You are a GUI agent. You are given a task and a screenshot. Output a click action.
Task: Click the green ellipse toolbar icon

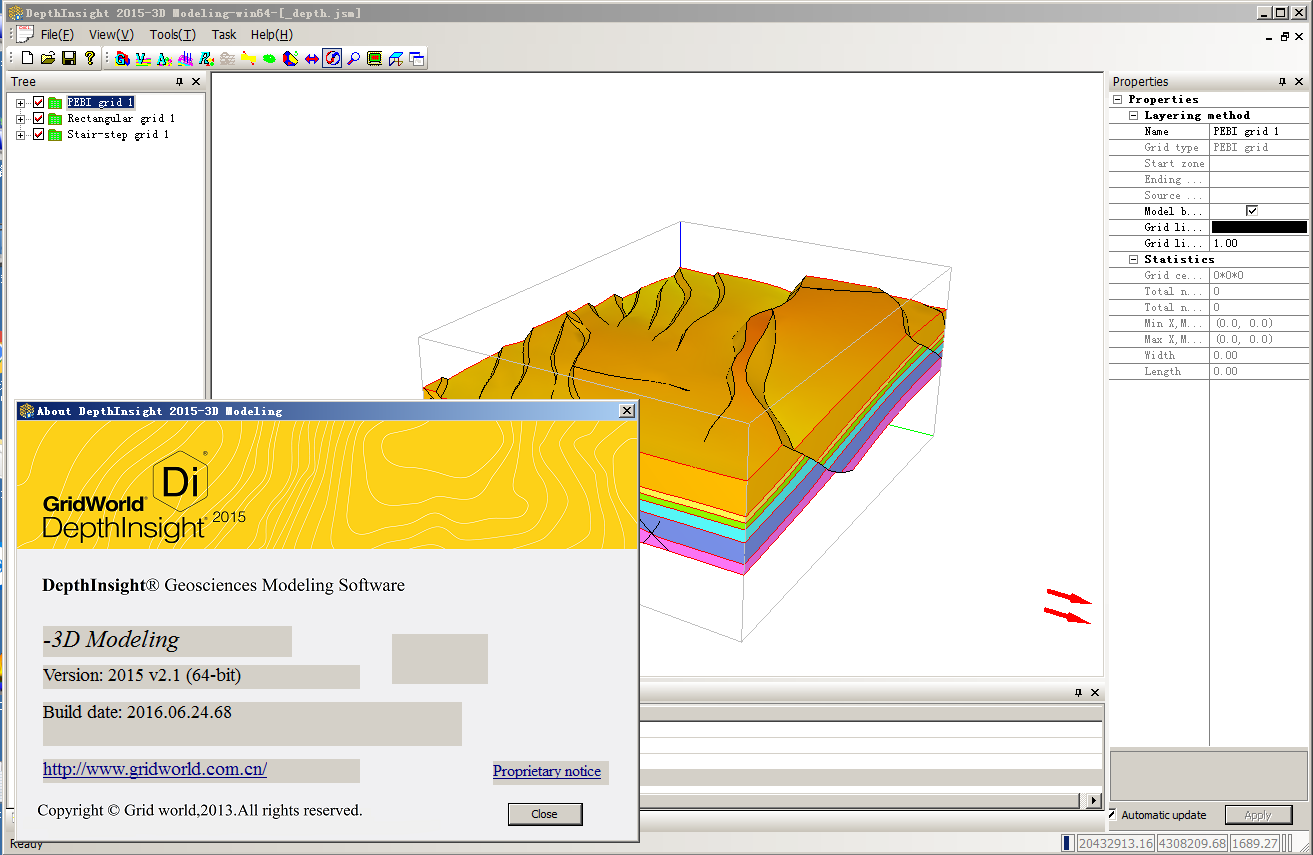pyautogui.click(x=269, y=59)
